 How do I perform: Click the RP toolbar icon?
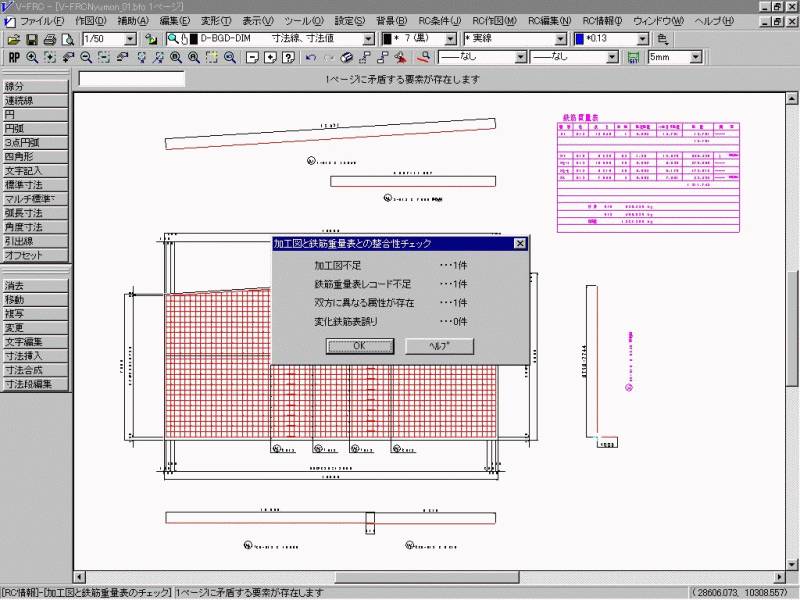[14, 57]
